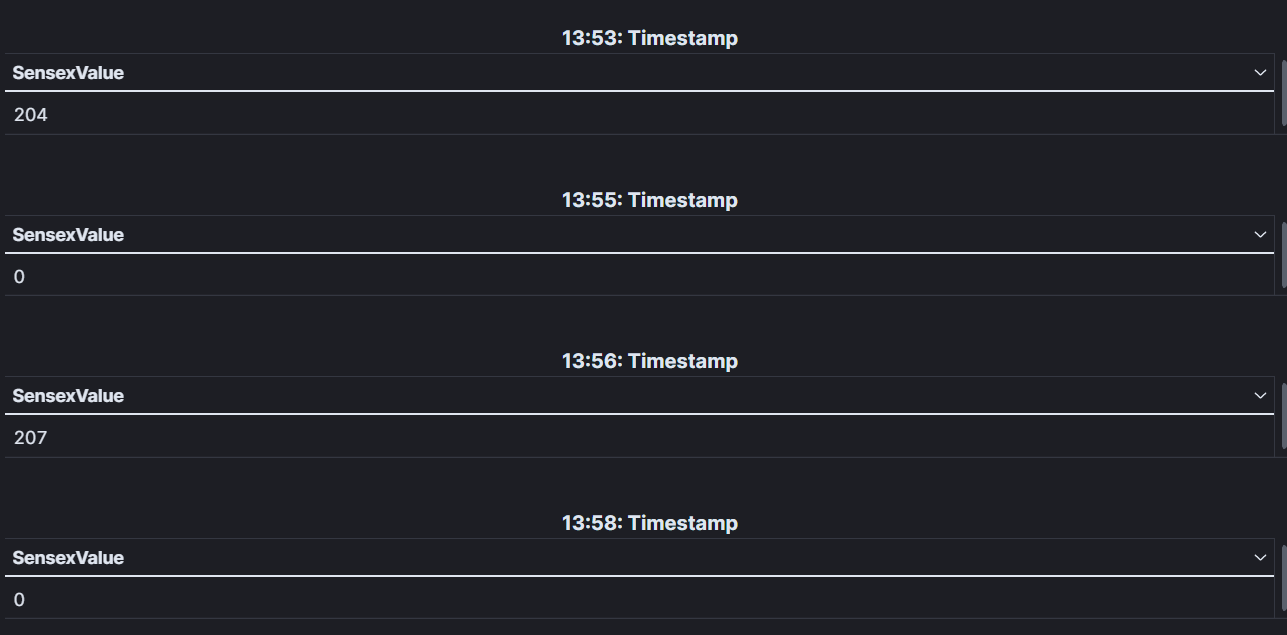Open column menu chevron in 13:56 panel
Viewport: 1287px width, 635px height.
[1259, 396]
